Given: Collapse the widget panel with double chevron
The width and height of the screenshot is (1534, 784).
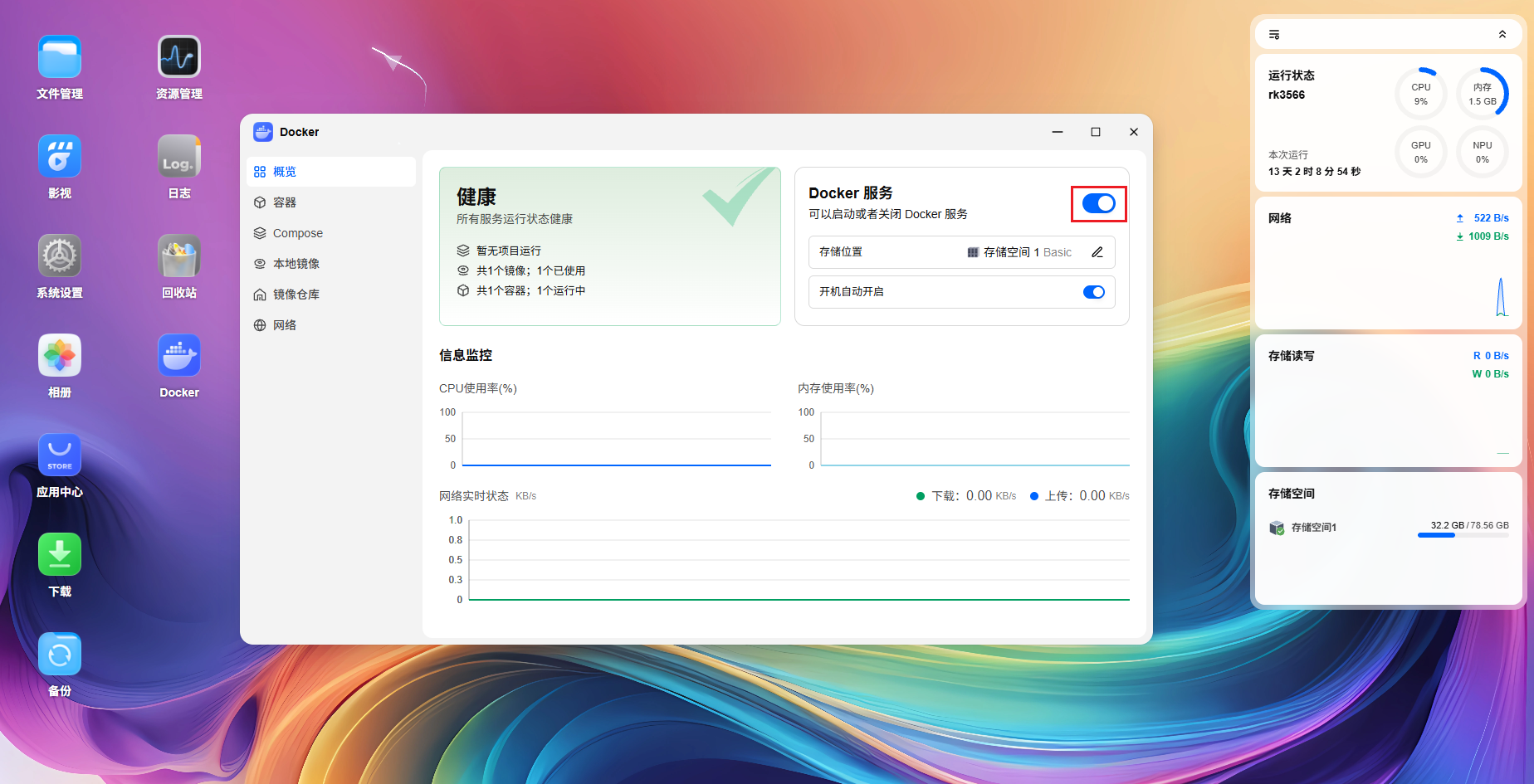Looking at the screenshot, I should point(1502,35).
